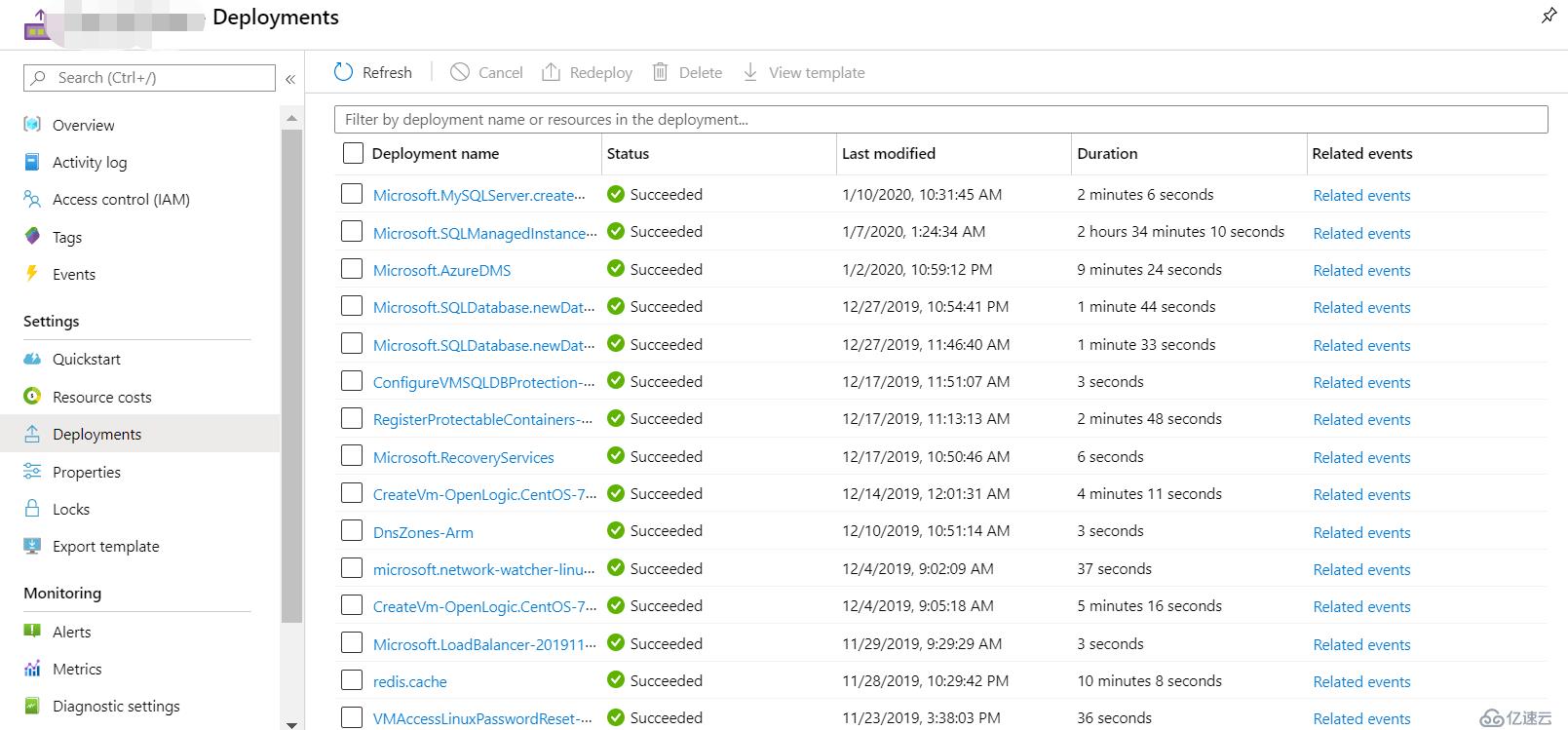The width and height of the screenshot is (1568, 730).
Task: Click the View template download icon
Action: [x=749, y=72]
